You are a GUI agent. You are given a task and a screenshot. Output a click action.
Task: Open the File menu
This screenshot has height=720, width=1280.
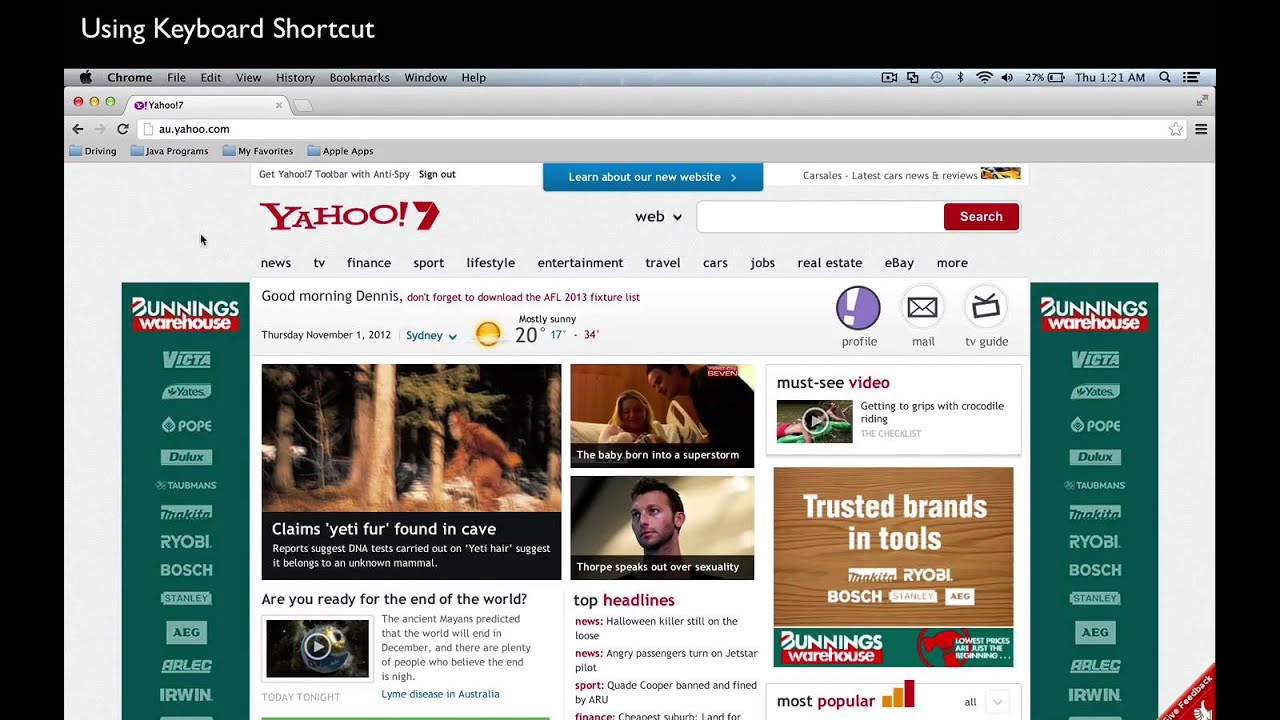pyautogui.click(x=176, y=77)
